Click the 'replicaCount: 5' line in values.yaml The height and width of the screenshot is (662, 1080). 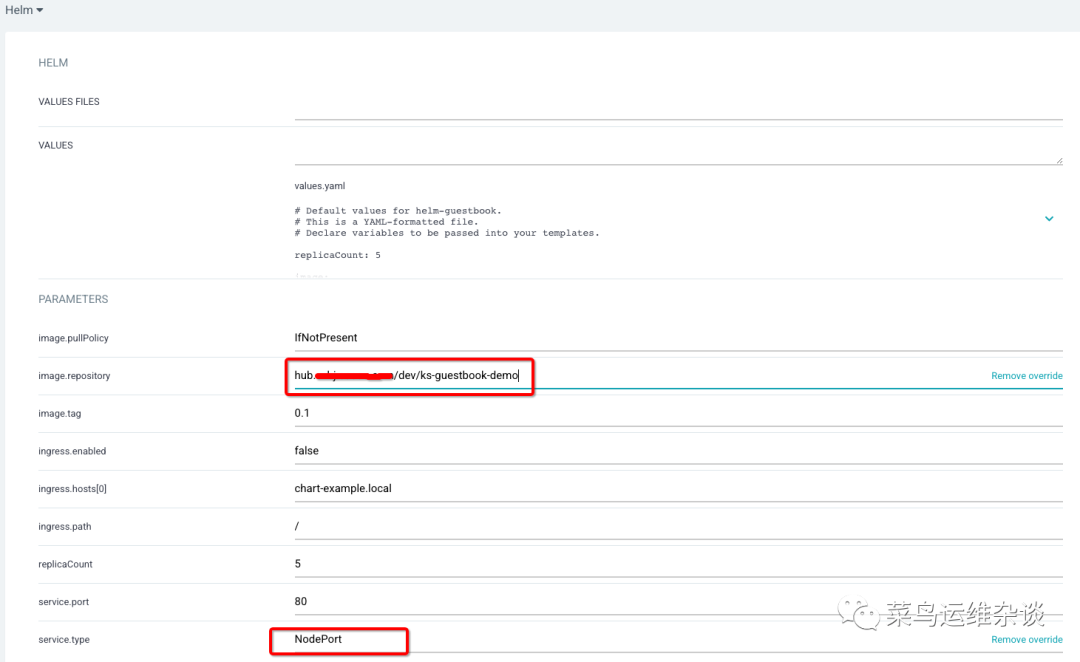point(338,255)
